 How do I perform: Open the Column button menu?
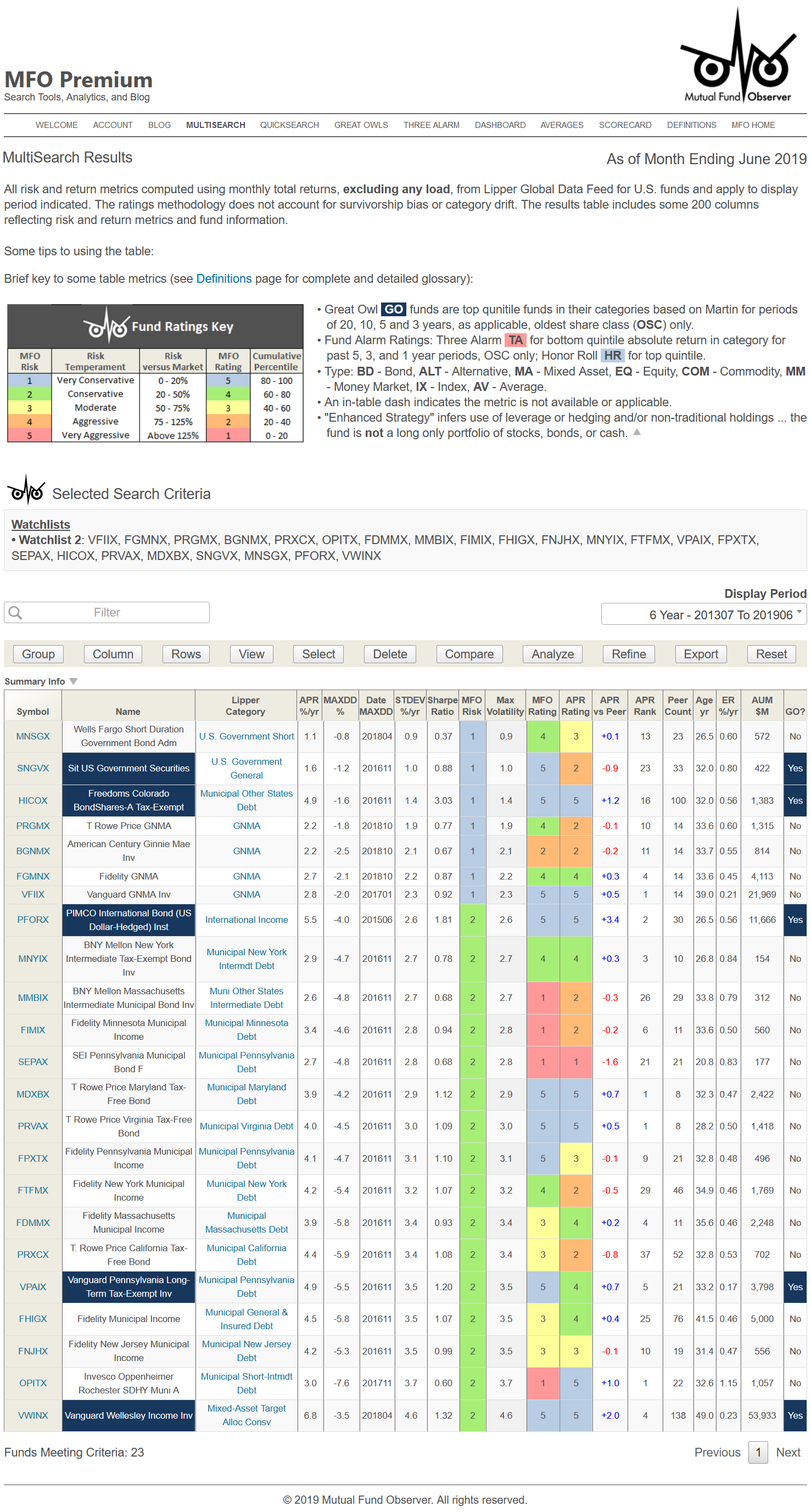[113, 654]
